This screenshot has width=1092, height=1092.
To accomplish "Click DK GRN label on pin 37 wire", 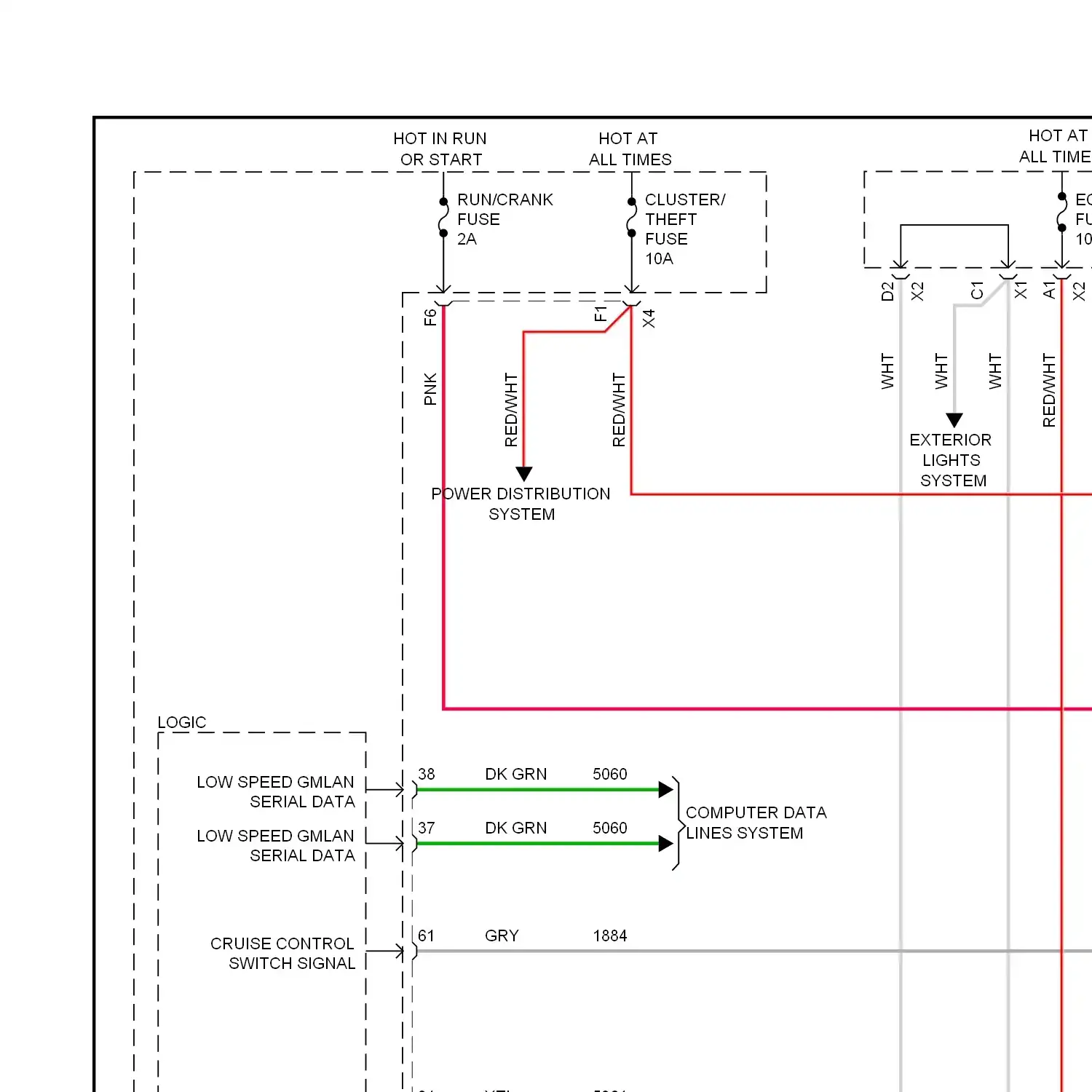I will coord(516,828).
